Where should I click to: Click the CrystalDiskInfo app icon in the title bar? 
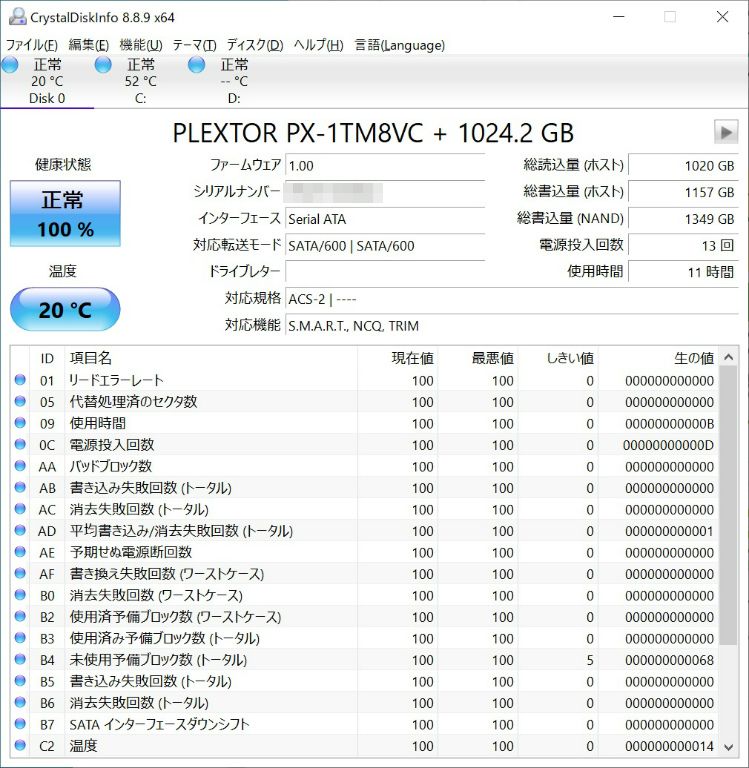pyautogui.click(x=17, y=17)
